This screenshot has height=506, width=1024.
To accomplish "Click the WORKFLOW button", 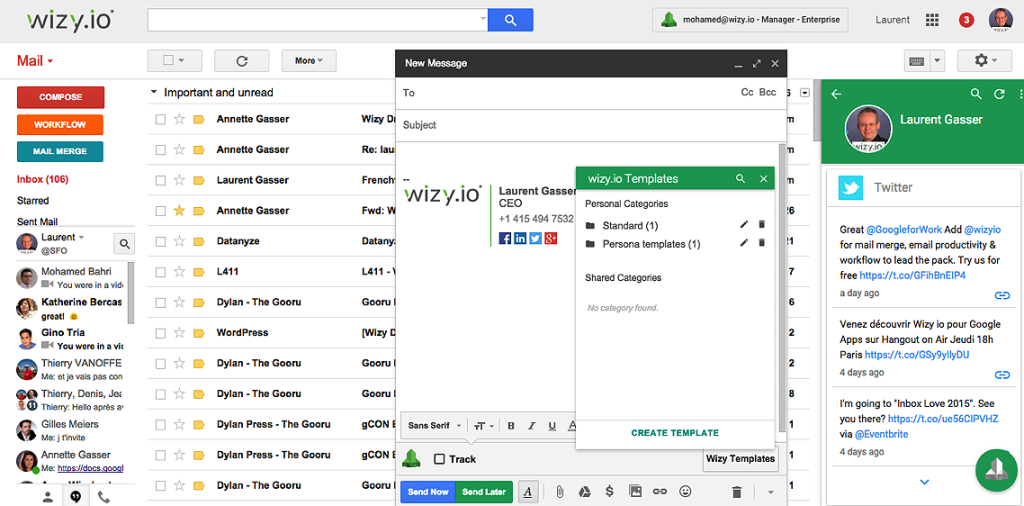I will [61, 125].
